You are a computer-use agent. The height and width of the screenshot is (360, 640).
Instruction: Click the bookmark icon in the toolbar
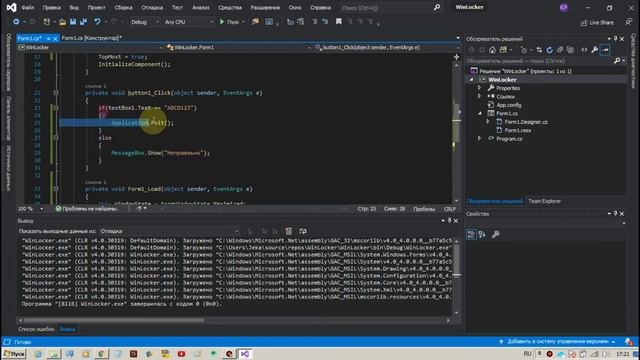339,22
